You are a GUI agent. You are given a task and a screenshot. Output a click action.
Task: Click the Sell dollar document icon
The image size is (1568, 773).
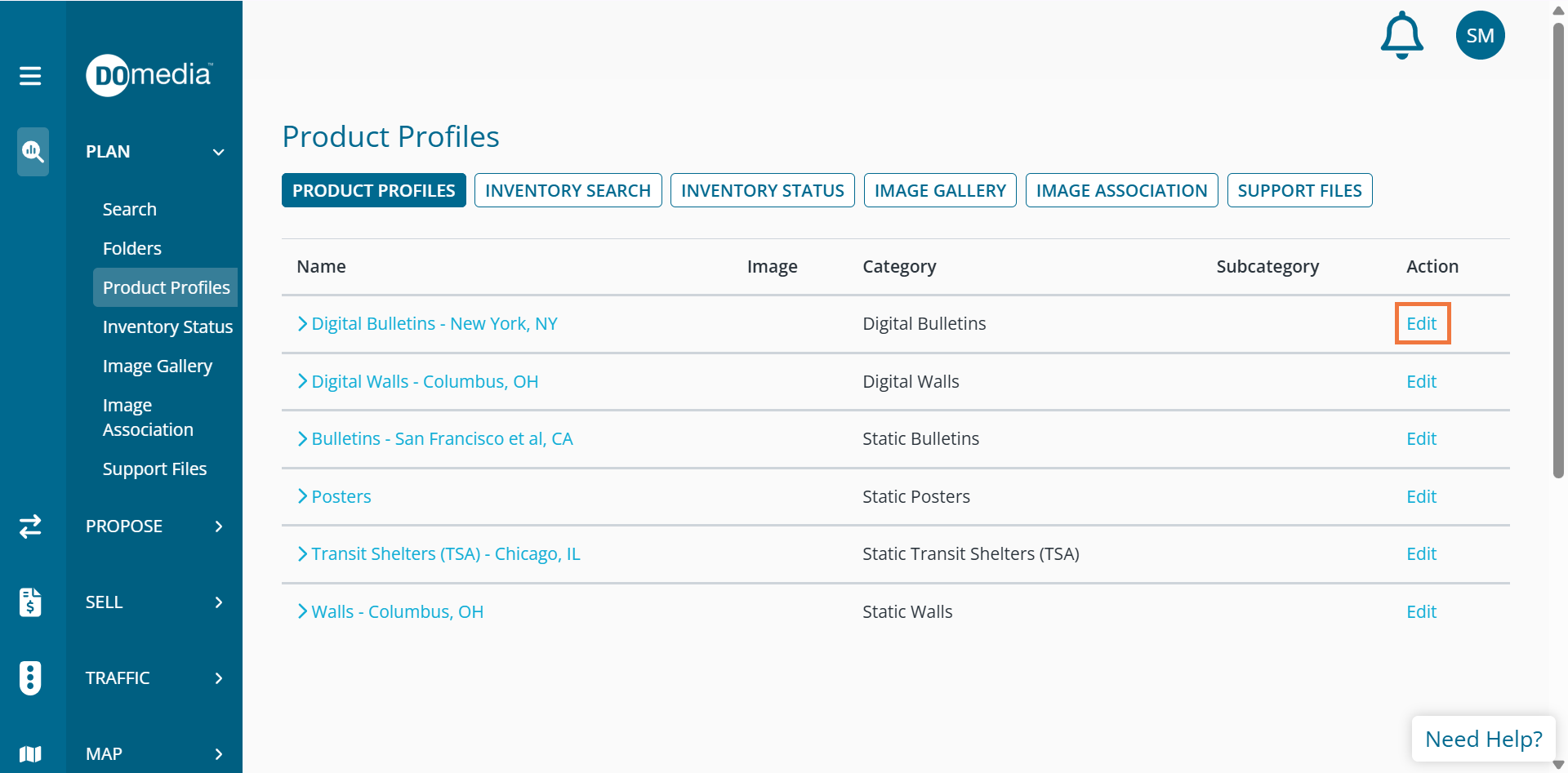pyautogui.click(x=30, y=602)
